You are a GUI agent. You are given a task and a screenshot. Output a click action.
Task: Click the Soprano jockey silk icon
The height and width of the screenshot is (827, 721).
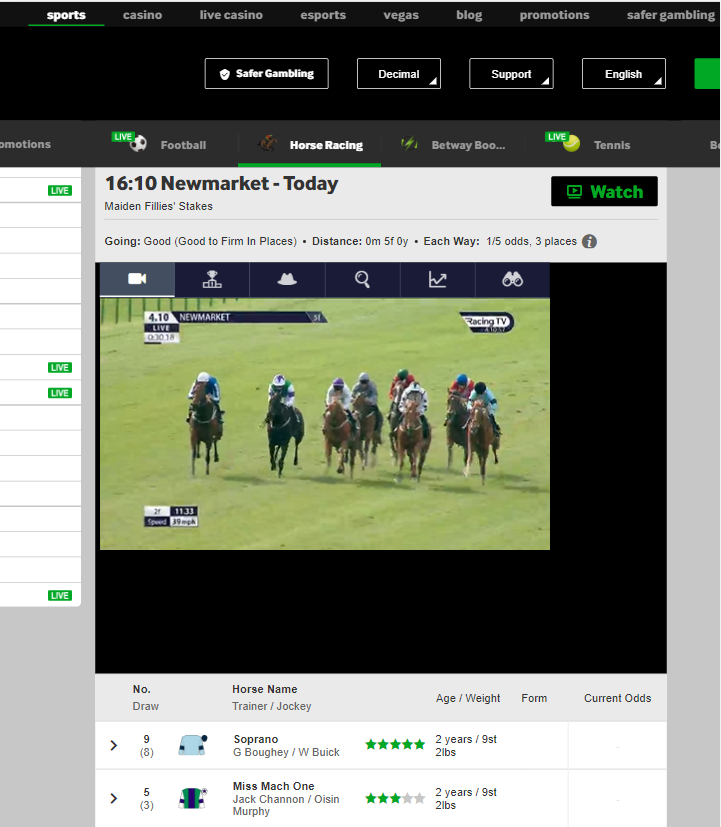(x=193, y=745)
